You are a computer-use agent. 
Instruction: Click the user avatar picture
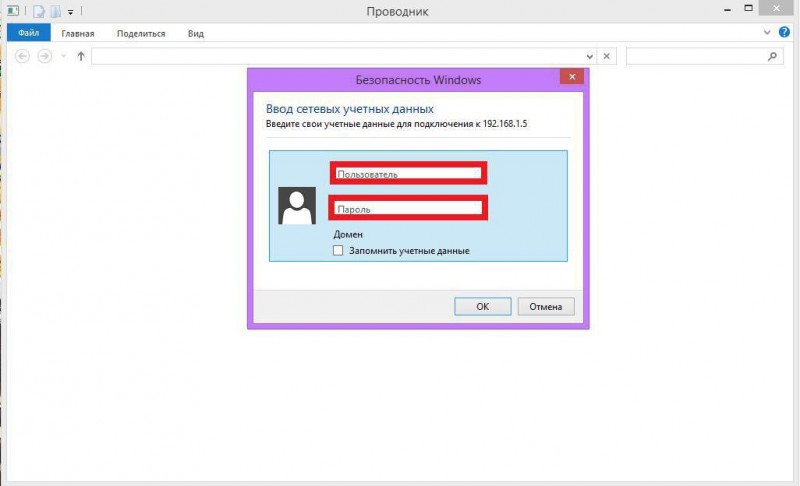297,206
